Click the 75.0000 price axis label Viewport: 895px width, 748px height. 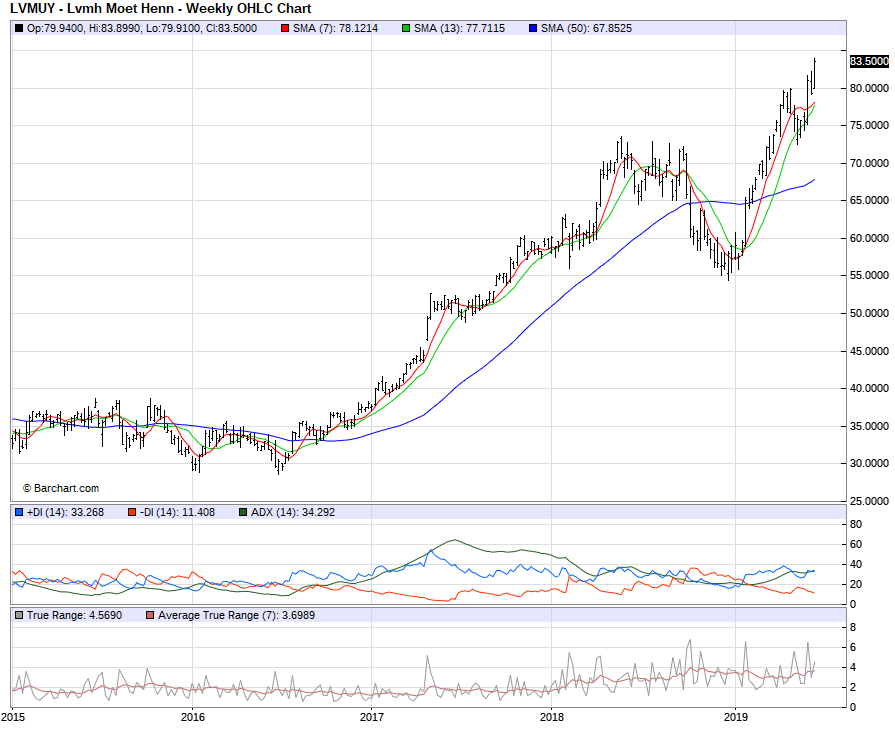point(869,125)
